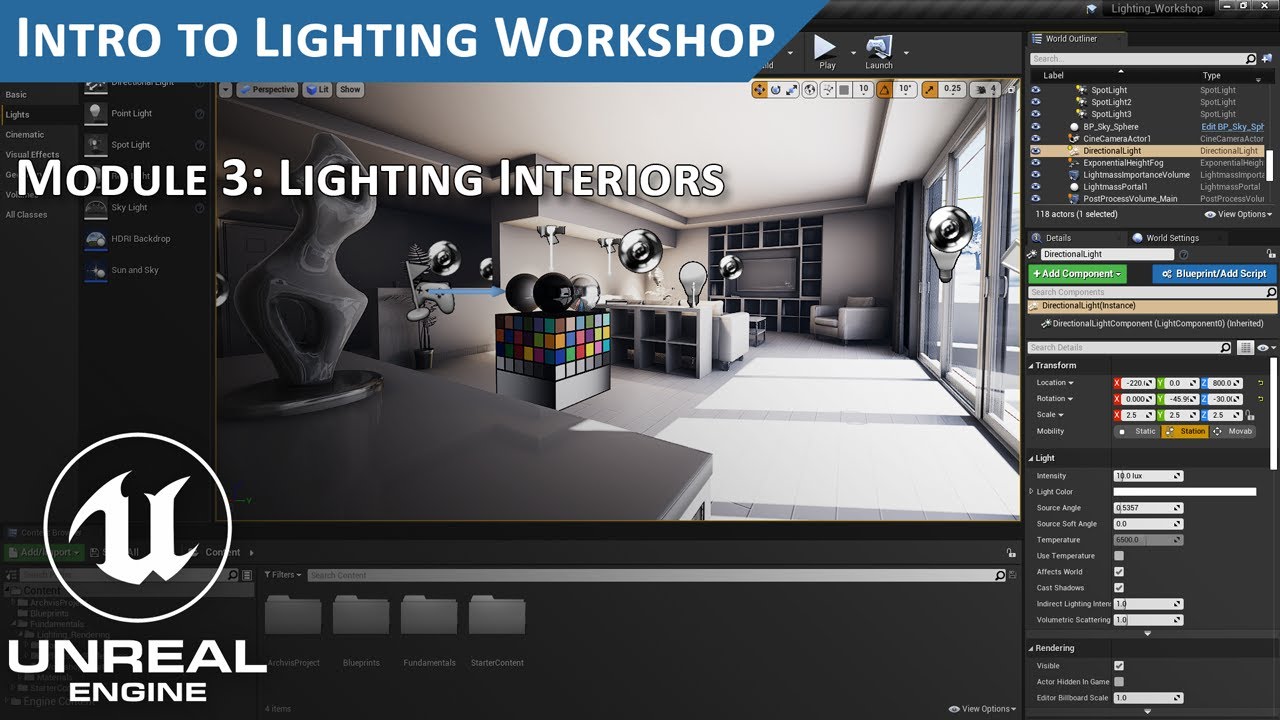
Task: Uncheck the Affects World checkbox
Action: 1119,572
